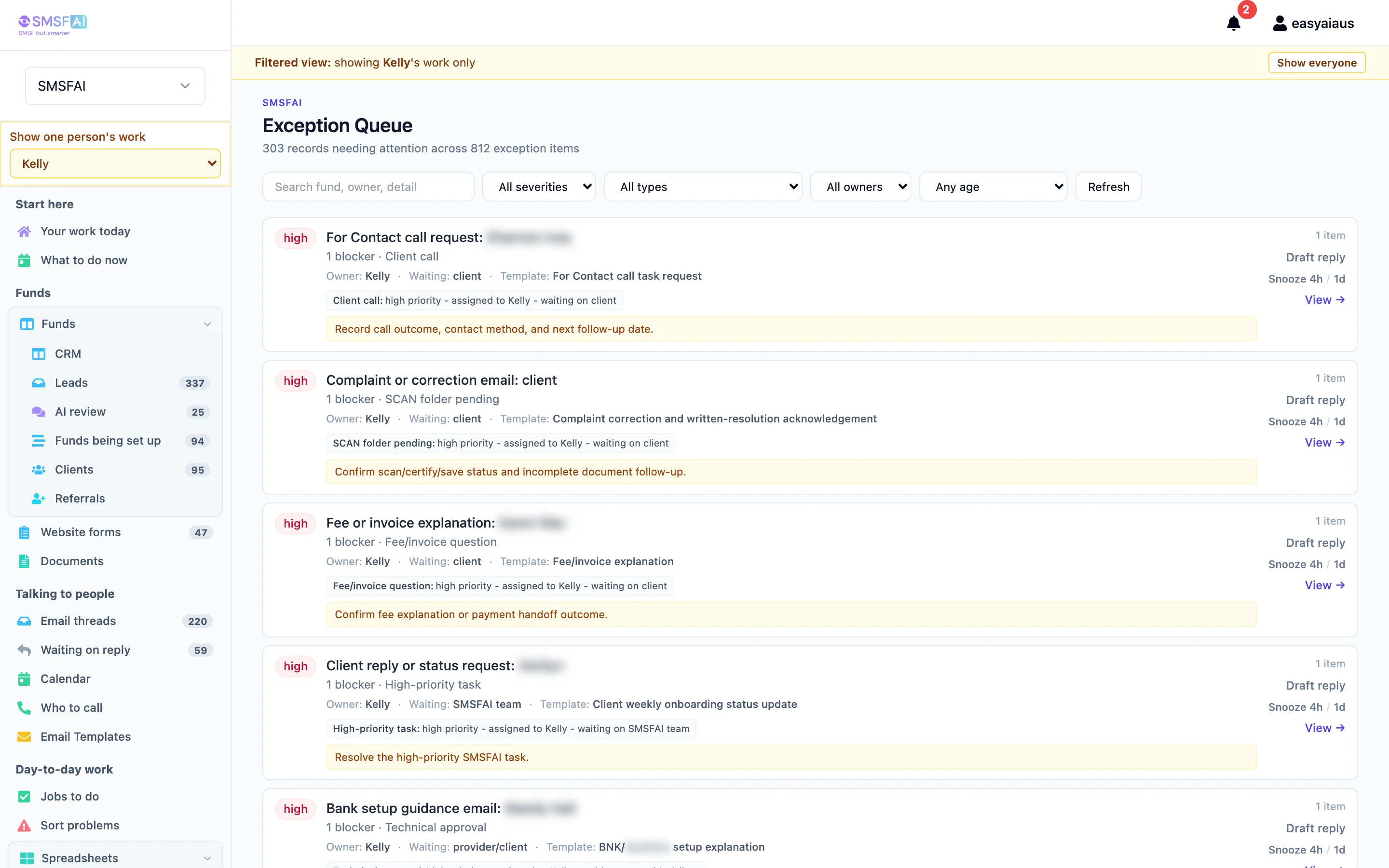This screenshot has height=868, width=1389.
Task: Click the Funds being set up list icon
Action: (39, 441)
